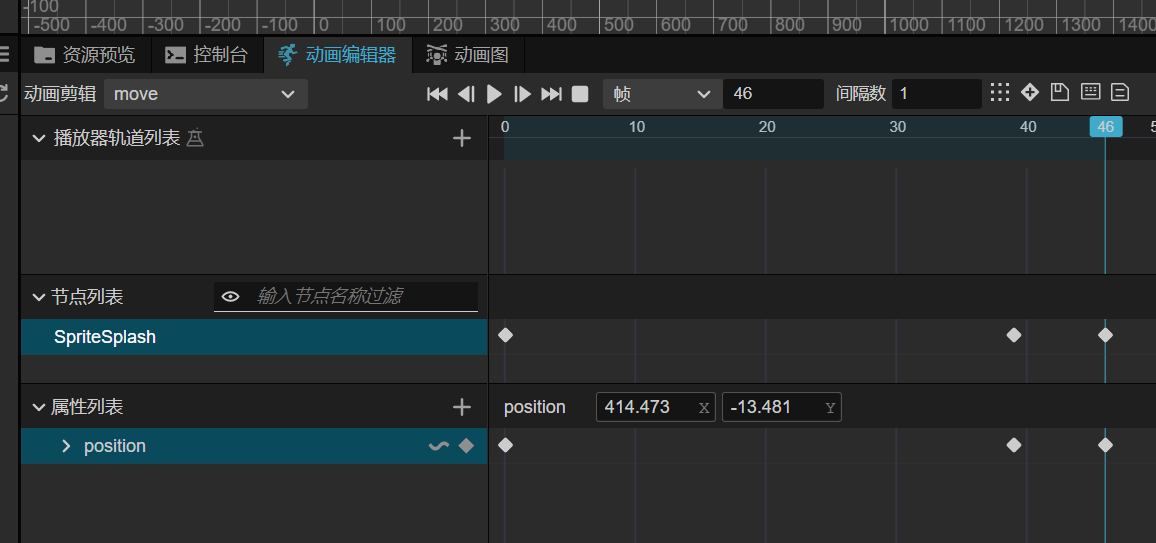This screenshot has height=543, width=1156.
Task: Click the current frame field showing 46
Action: (x=773, y=94)
